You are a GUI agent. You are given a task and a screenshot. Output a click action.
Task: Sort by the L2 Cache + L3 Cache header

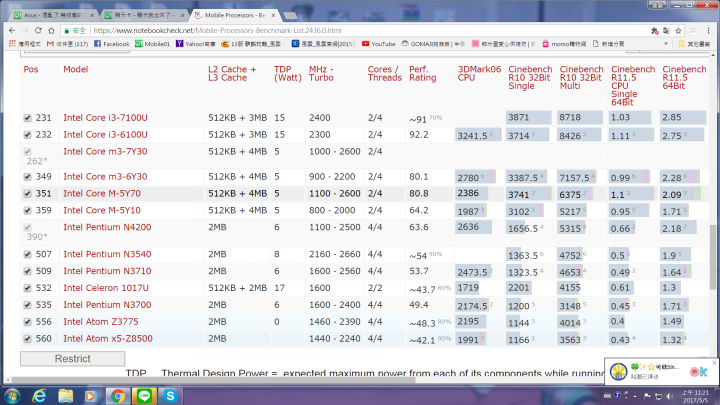tap(232, 73)
